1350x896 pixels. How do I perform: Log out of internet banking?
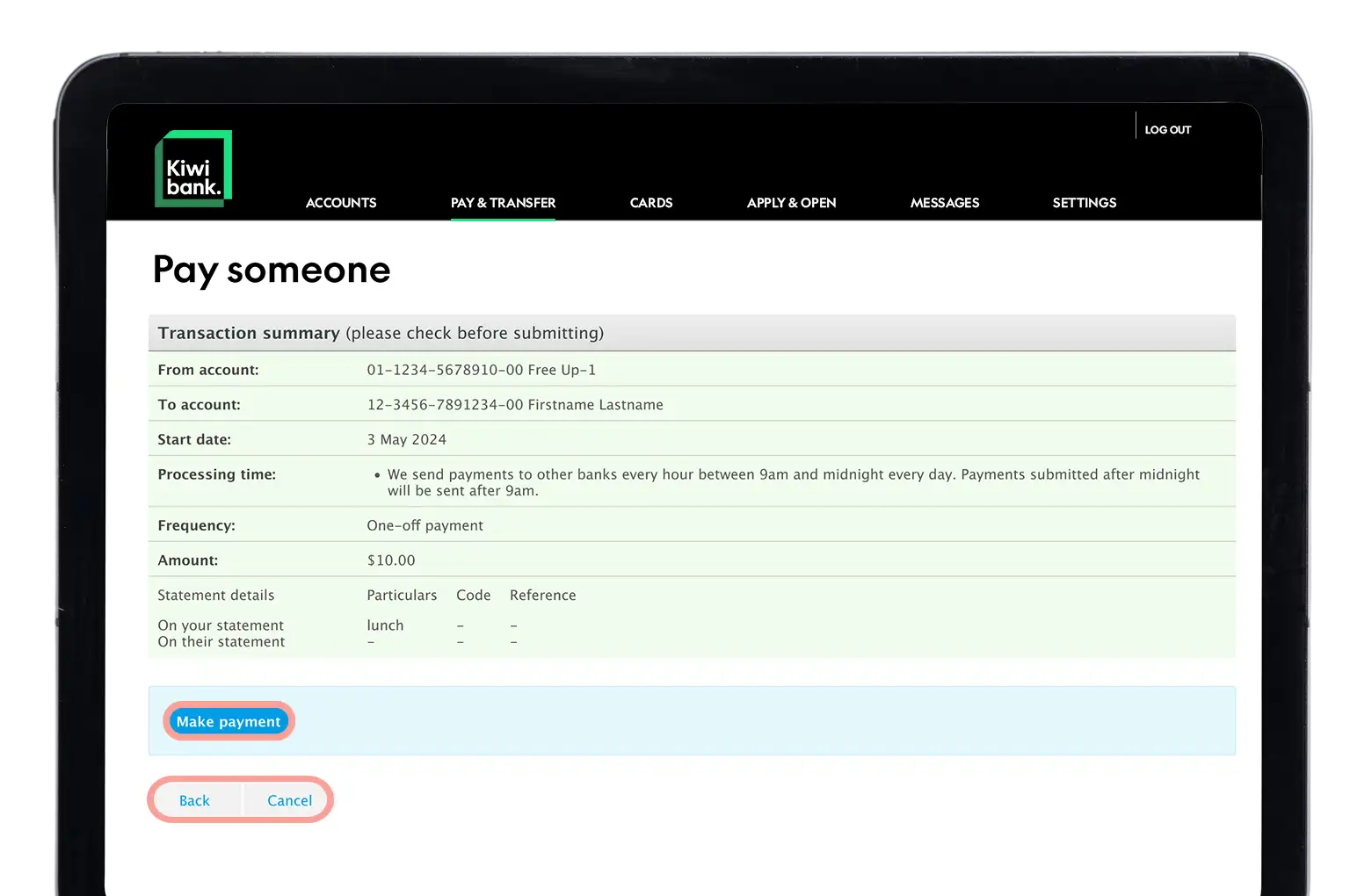(x=1168, y=130)
